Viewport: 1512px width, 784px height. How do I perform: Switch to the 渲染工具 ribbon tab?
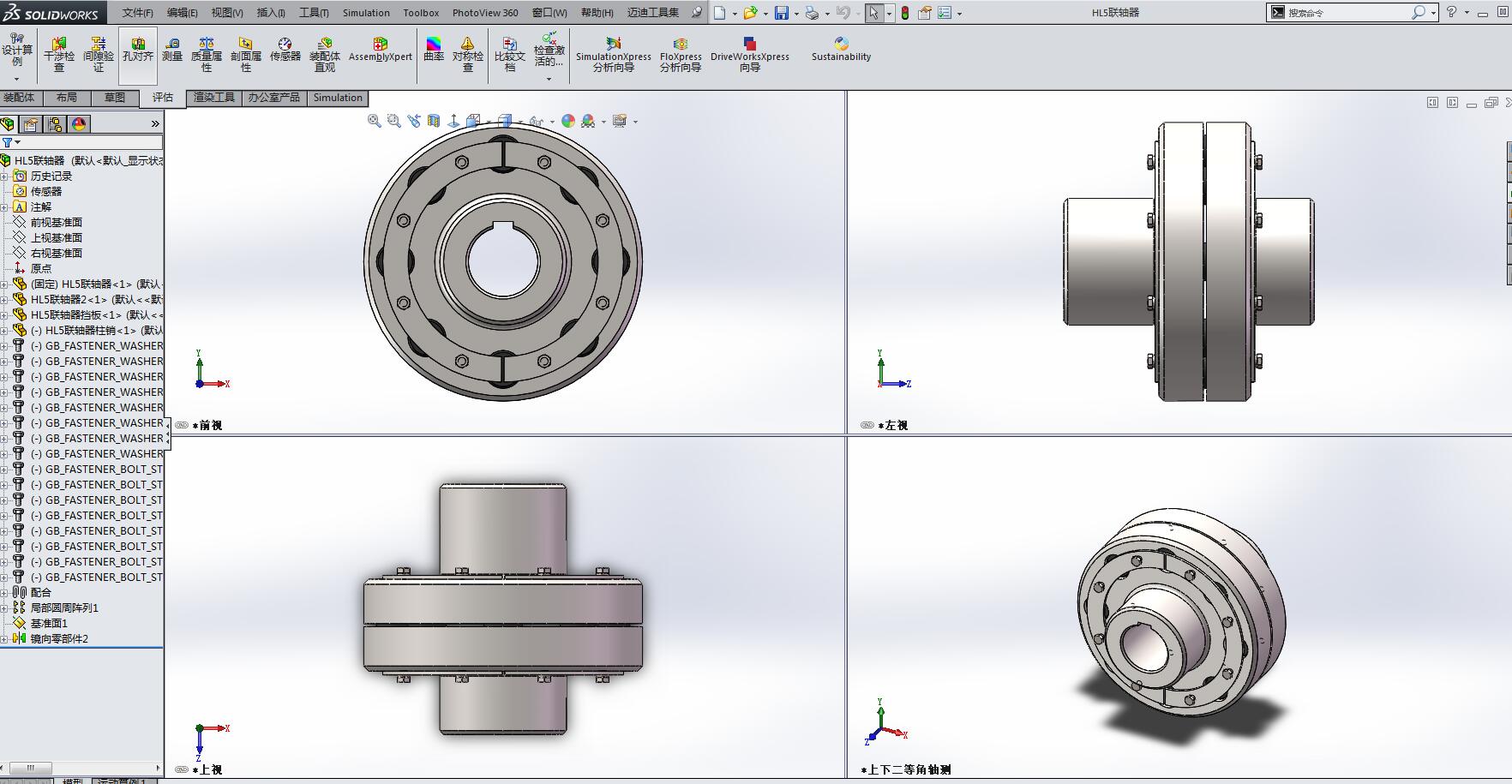[x=214, y=98]
